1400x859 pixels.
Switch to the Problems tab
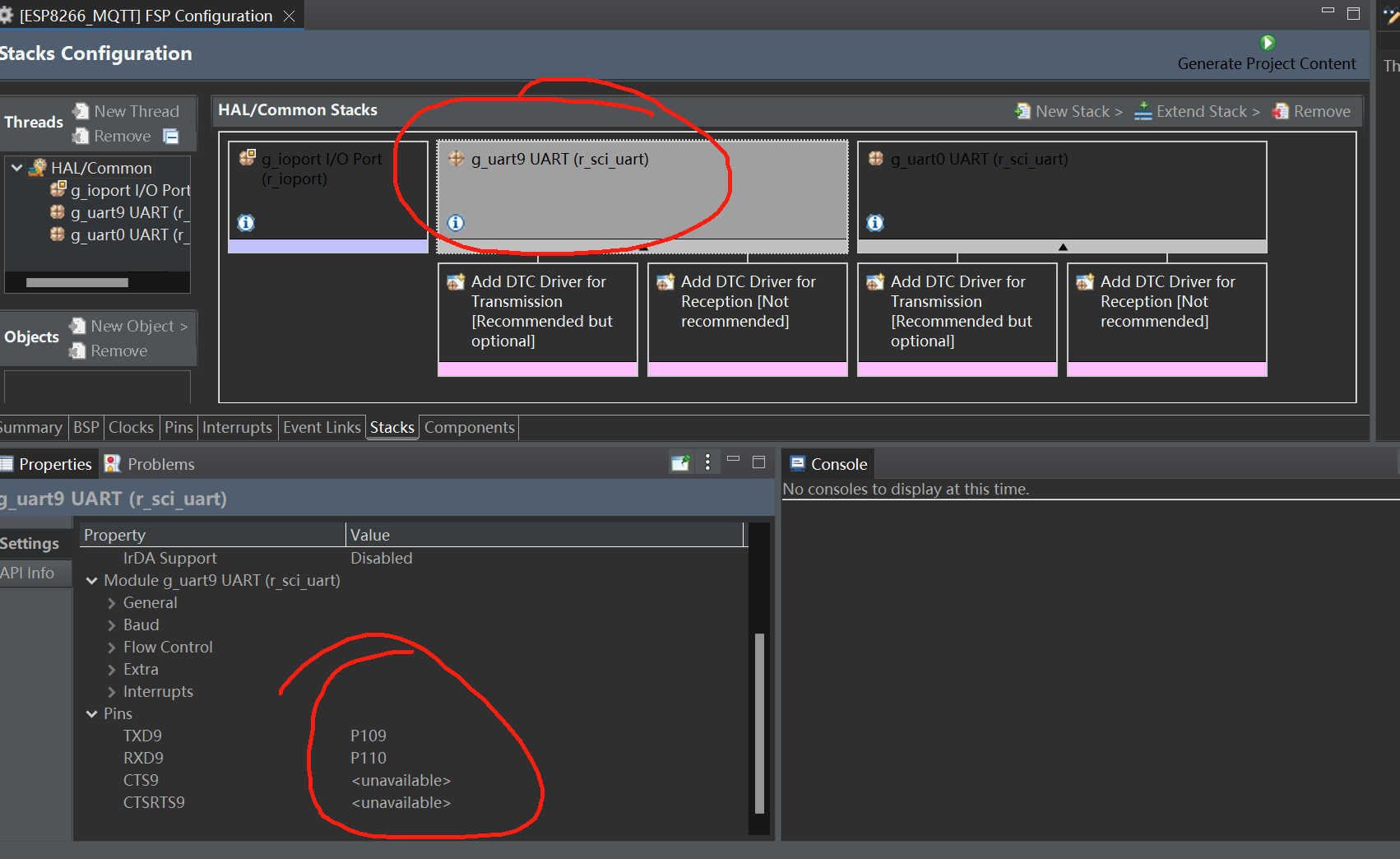150,464
